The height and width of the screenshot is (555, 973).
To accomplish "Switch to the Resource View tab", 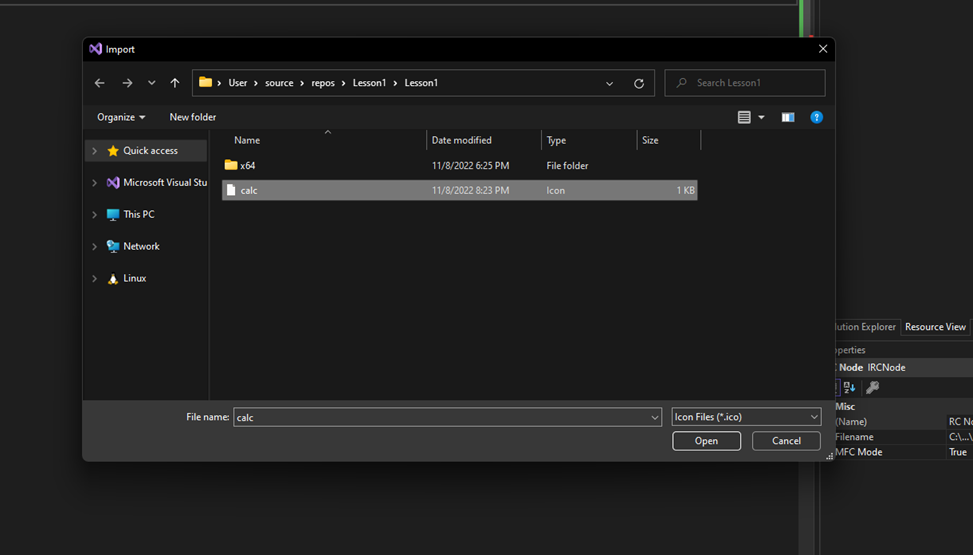I will coord(935,327).
